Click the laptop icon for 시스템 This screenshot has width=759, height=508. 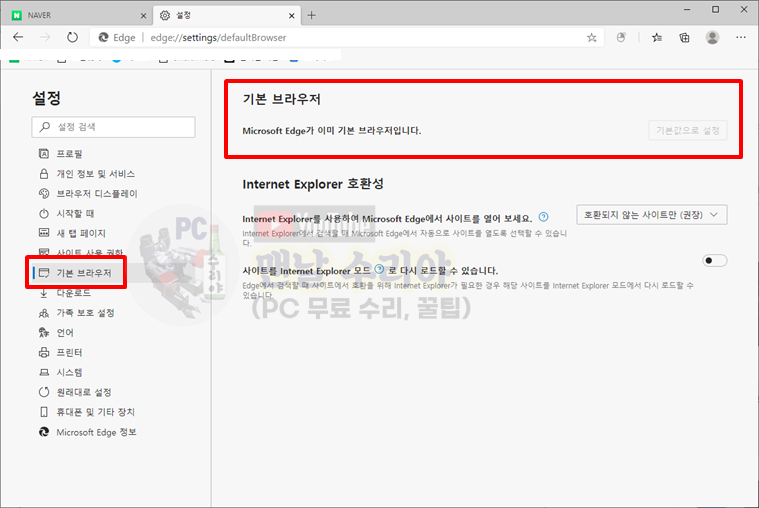click(44, 372)
